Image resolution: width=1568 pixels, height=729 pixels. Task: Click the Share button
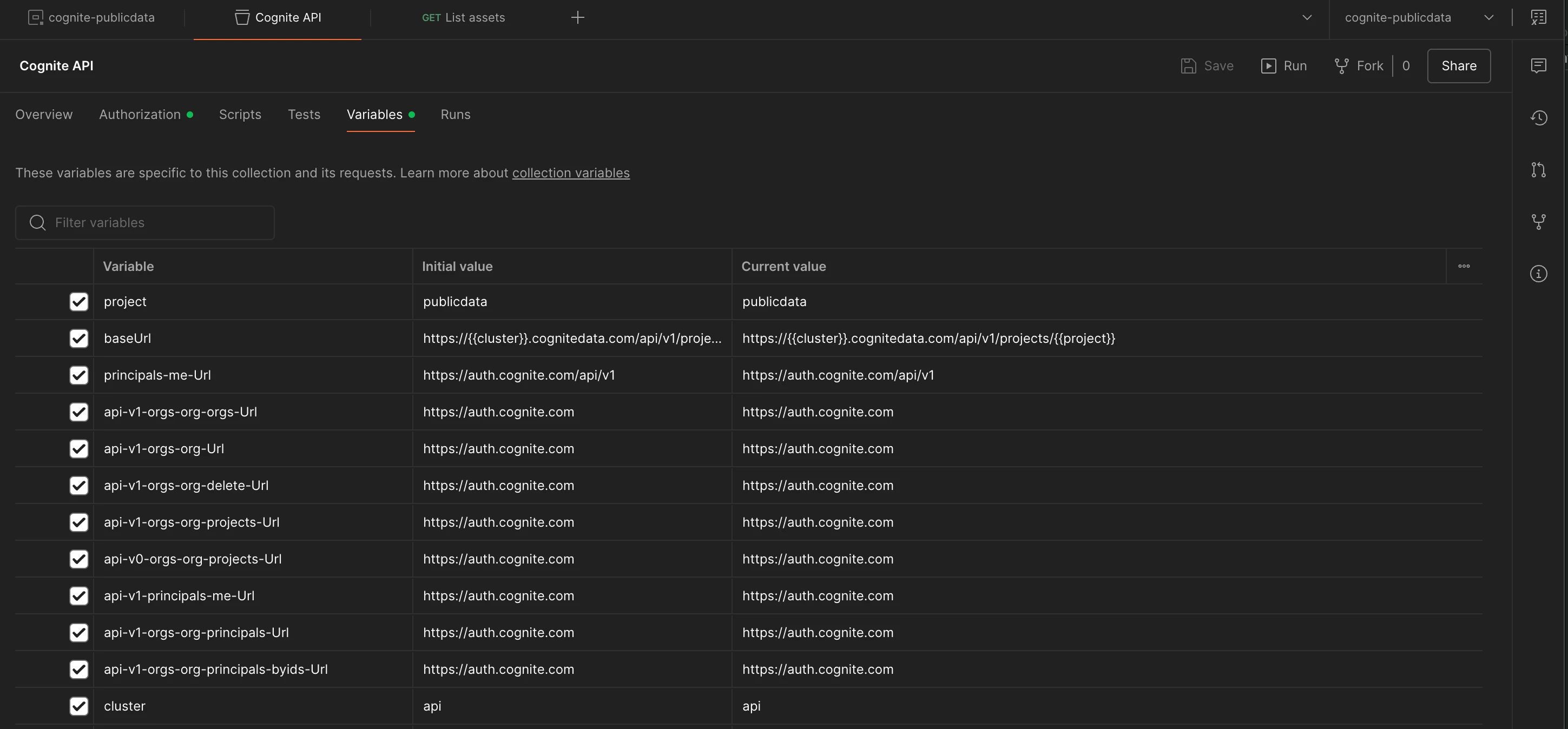(1459, 66)
